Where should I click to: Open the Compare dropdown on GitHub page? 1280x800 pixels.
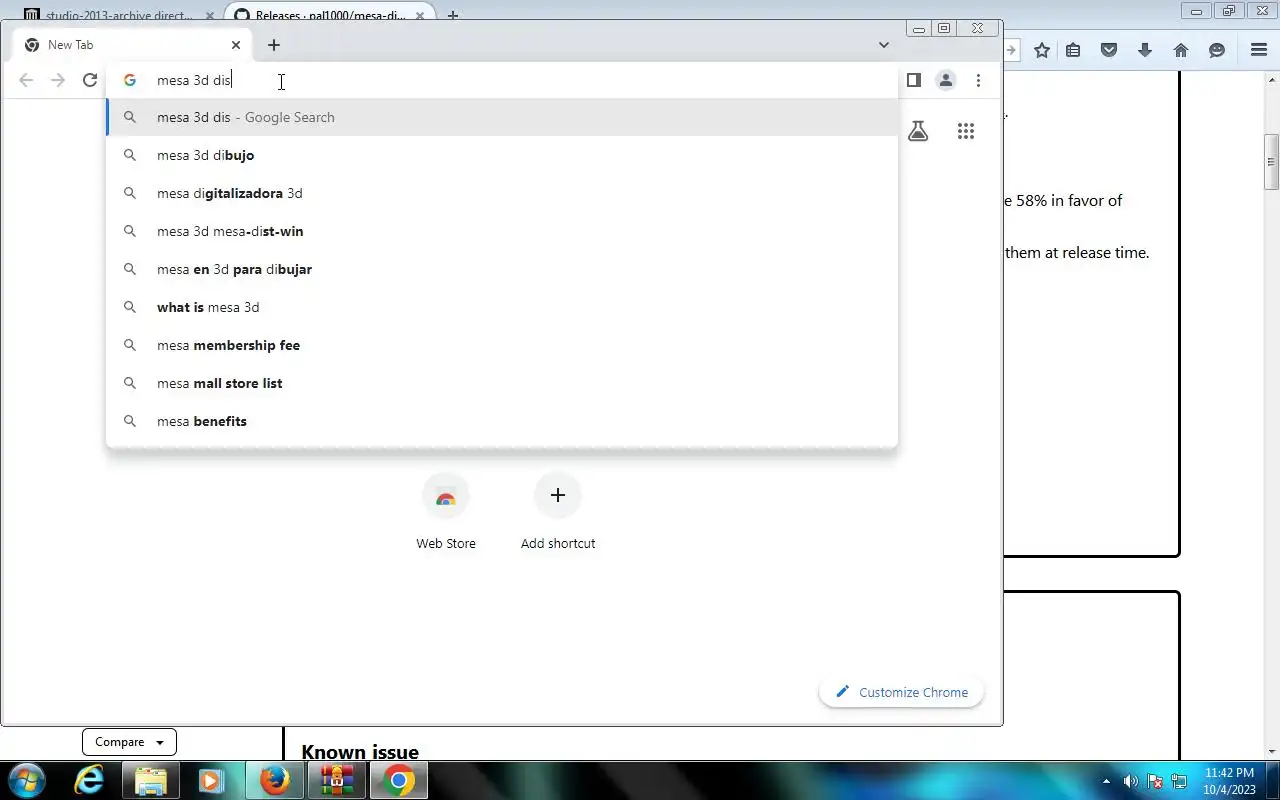129,742
